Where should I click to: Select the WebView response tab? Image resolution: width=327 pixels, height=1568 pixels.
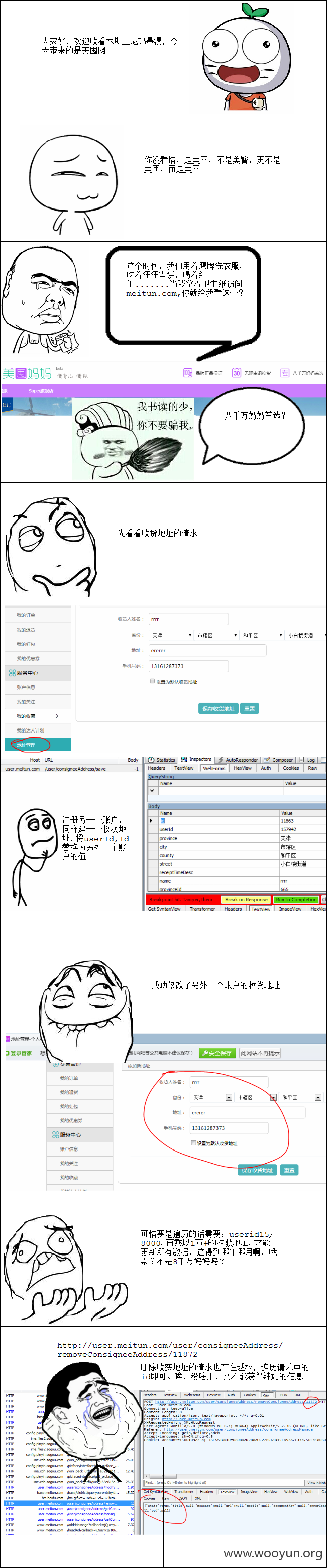[x=291, y=1491]
